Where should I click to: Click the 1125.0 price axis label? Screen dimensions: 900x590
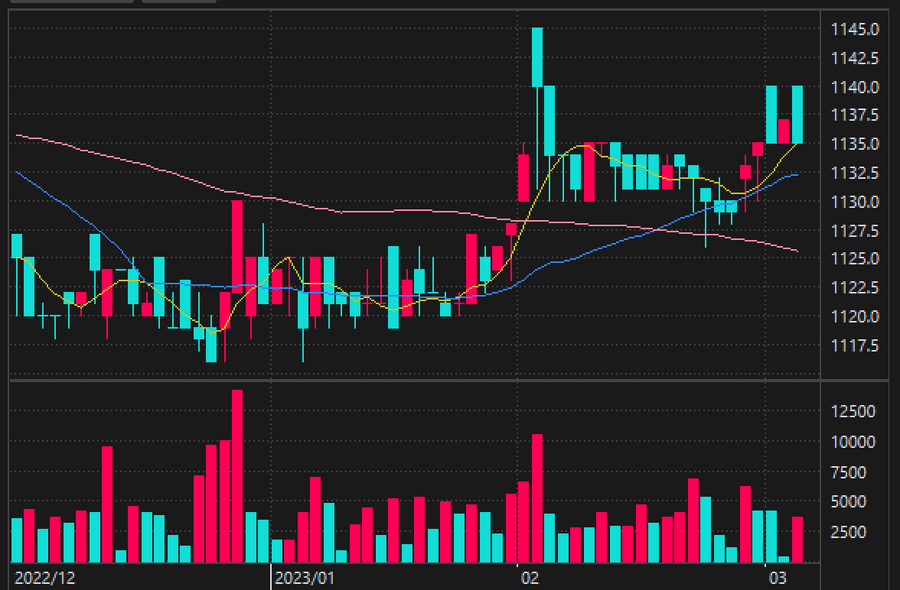(855, 259)
